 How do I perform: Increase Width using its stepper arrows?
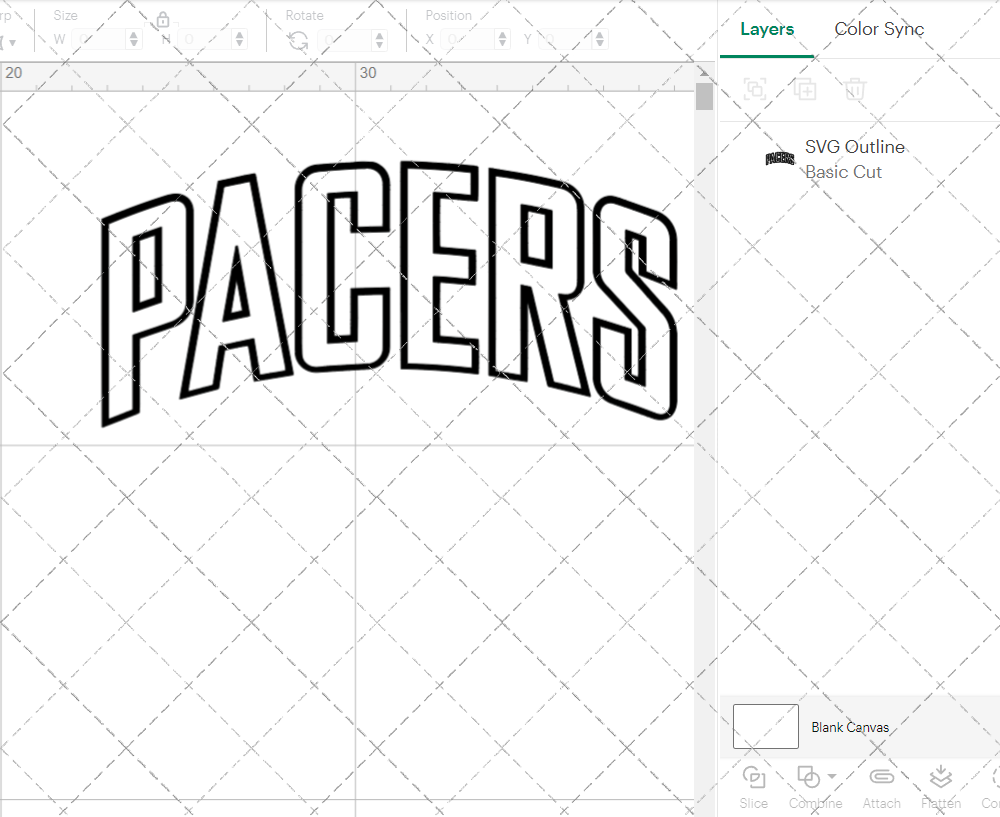point(132,38)
